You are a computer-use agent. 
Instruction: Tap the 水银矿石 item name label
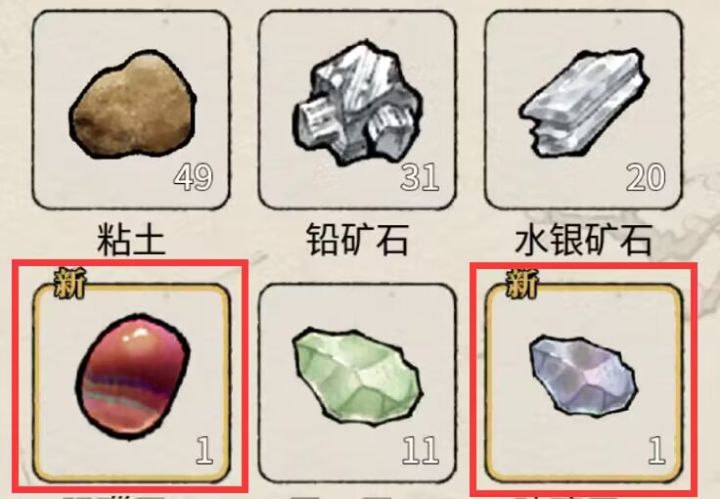[584, 240]
